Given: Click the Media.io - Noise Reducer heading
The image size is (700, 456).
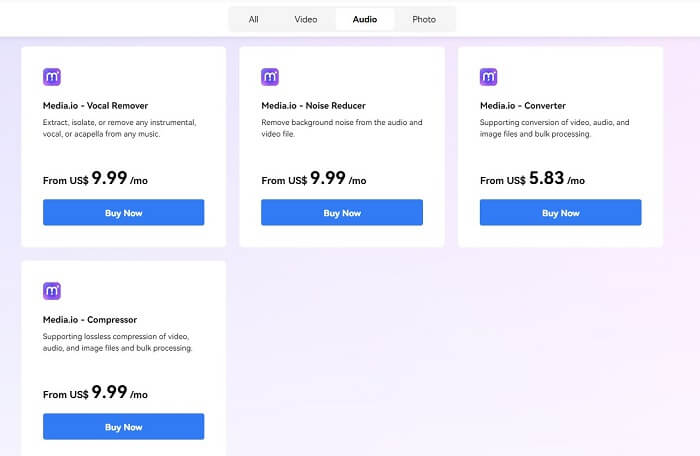Looking at the screenshot, I should [x=314, y=105].
